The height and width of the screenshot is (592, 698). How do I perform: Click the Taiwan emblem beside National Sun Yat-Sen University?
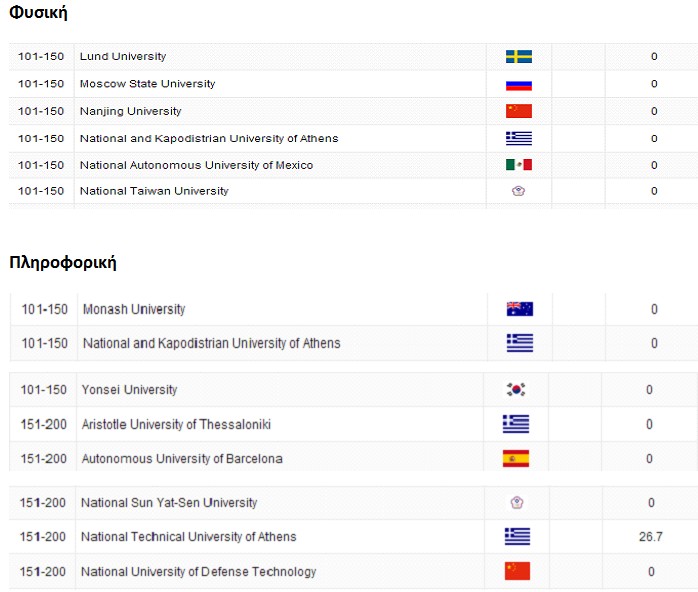click(517, 503)
